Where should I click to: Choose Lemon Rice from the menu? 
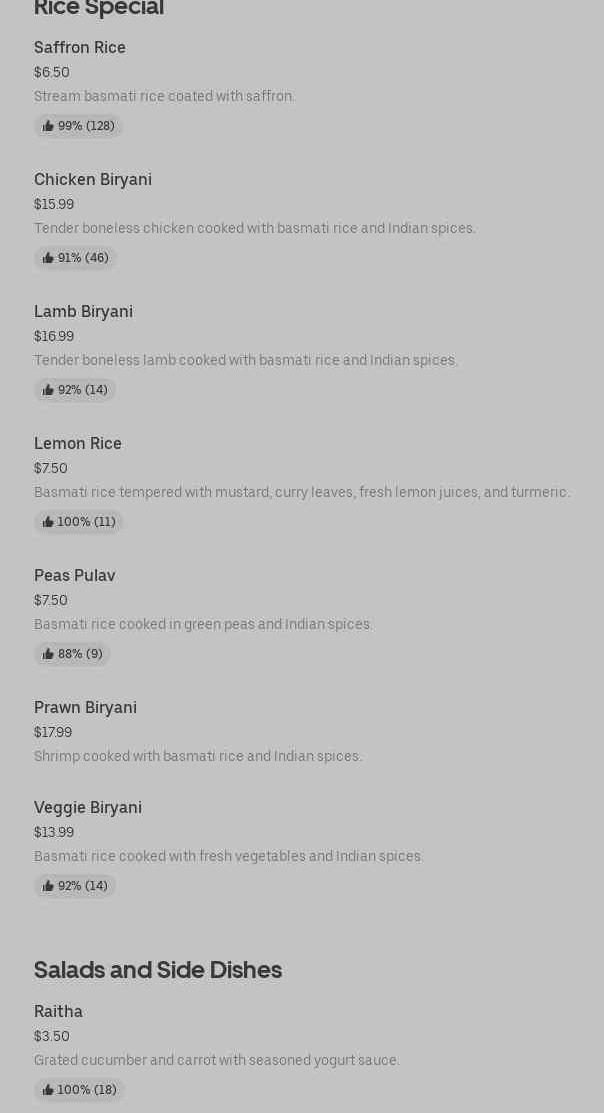coord(78,444)
